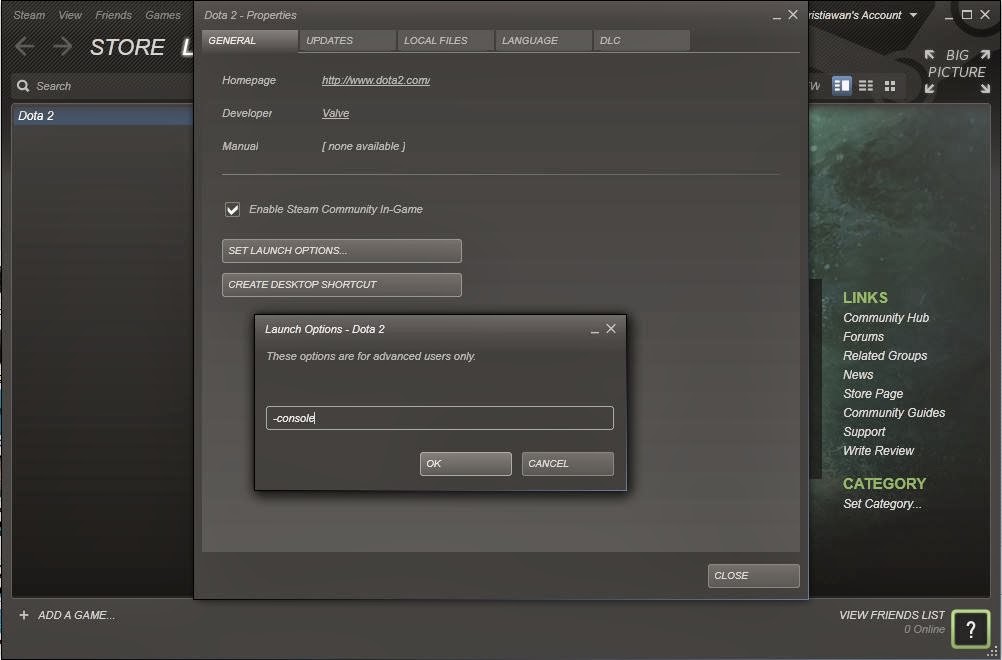The width and height of the screenshot is (1002, 660).
Task: Open Related Groups link
Action: click(x=885, y=356)
